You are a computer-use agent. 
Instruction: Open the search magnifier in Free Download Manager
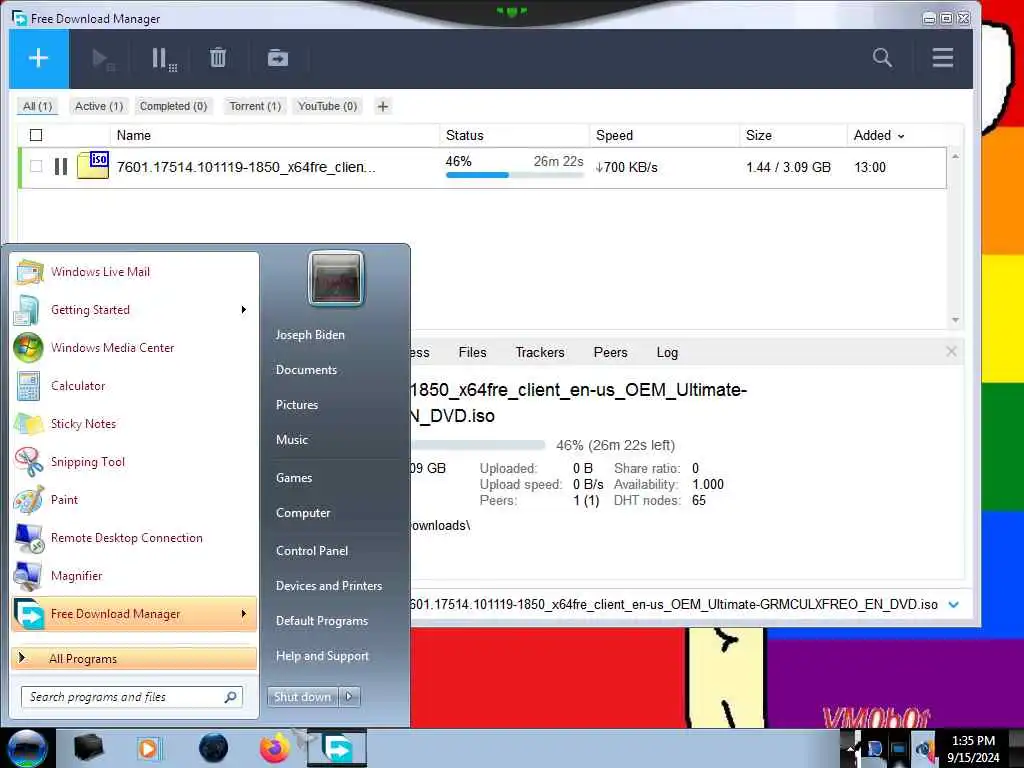click(x=882, y=57)
